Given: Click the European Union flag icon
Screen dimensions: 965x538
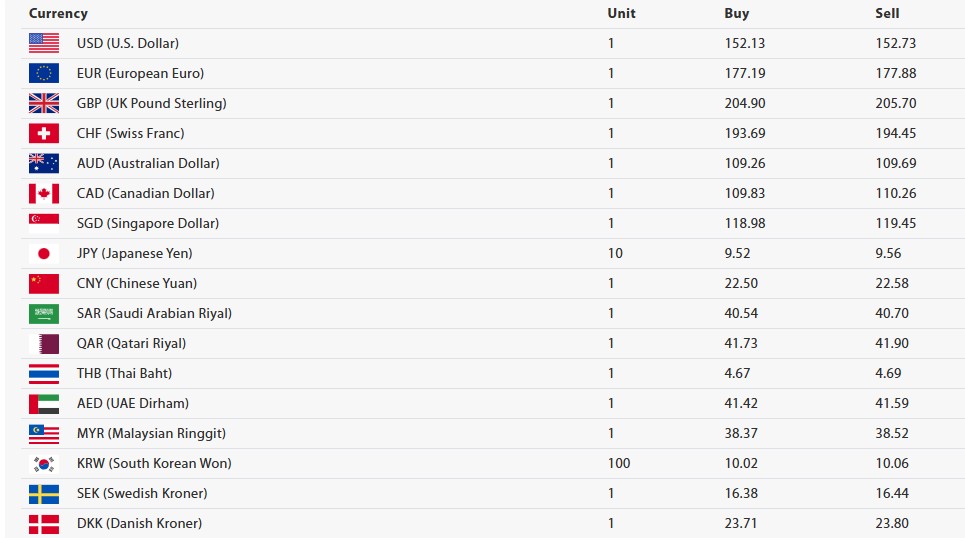Looking at the screenshot, I should 44,73.
